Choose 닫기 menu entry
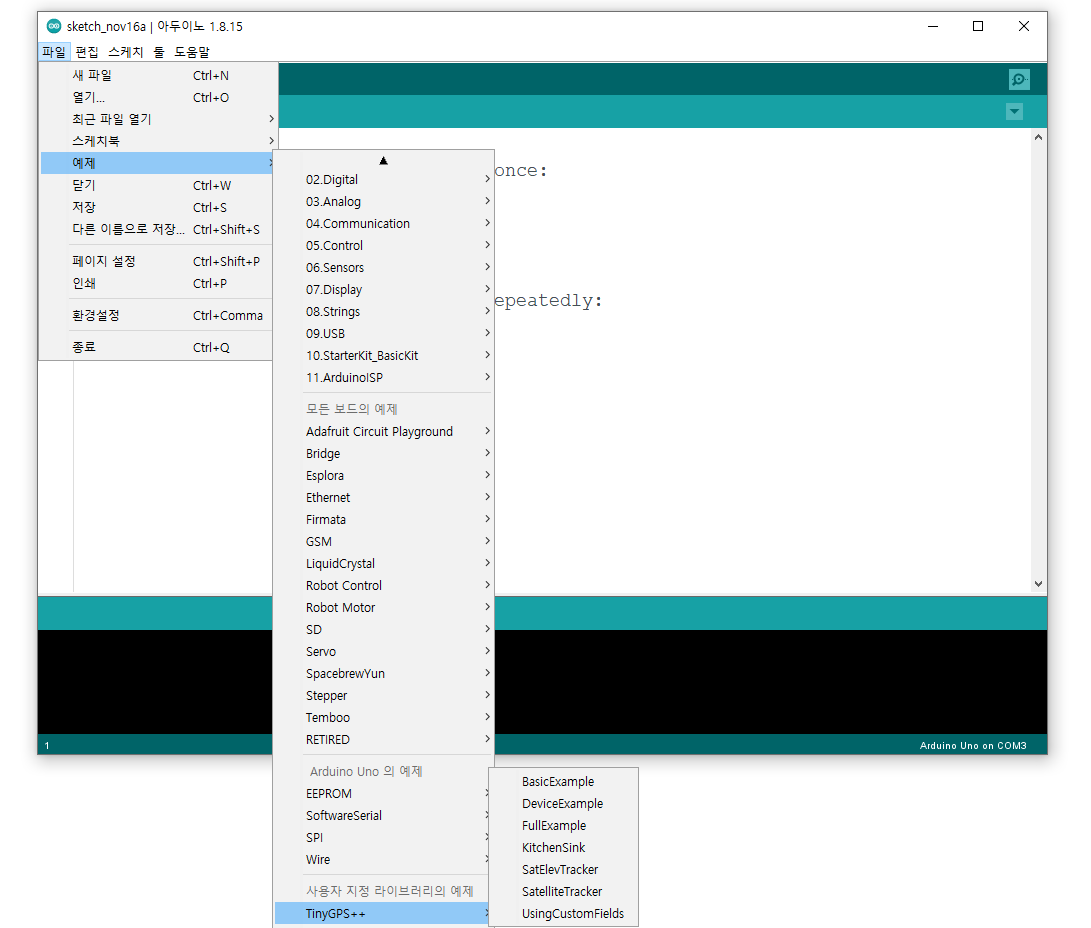The width and height of the screenshot is (1091, 928). click(159, 186)
